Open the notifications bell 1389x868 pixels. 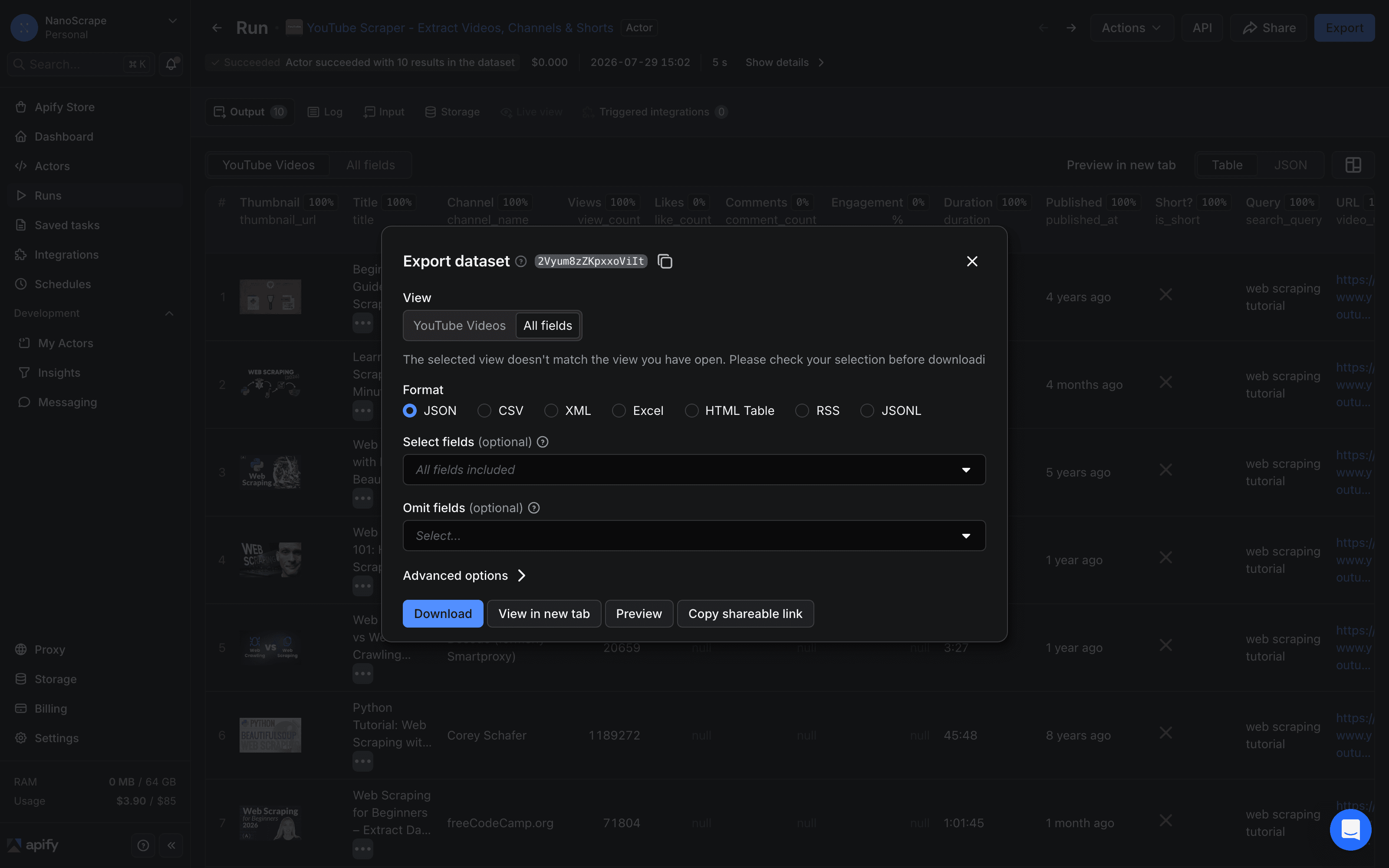pos(171,64)
